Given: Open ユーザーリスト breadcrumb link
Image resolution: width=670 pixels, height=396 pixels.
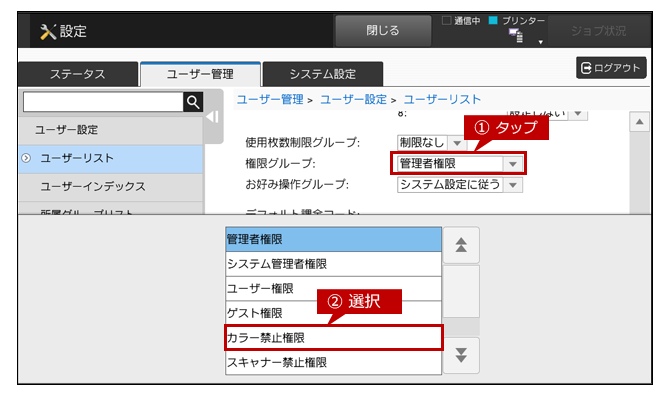Looking at the screenshot, I should 442,100.
